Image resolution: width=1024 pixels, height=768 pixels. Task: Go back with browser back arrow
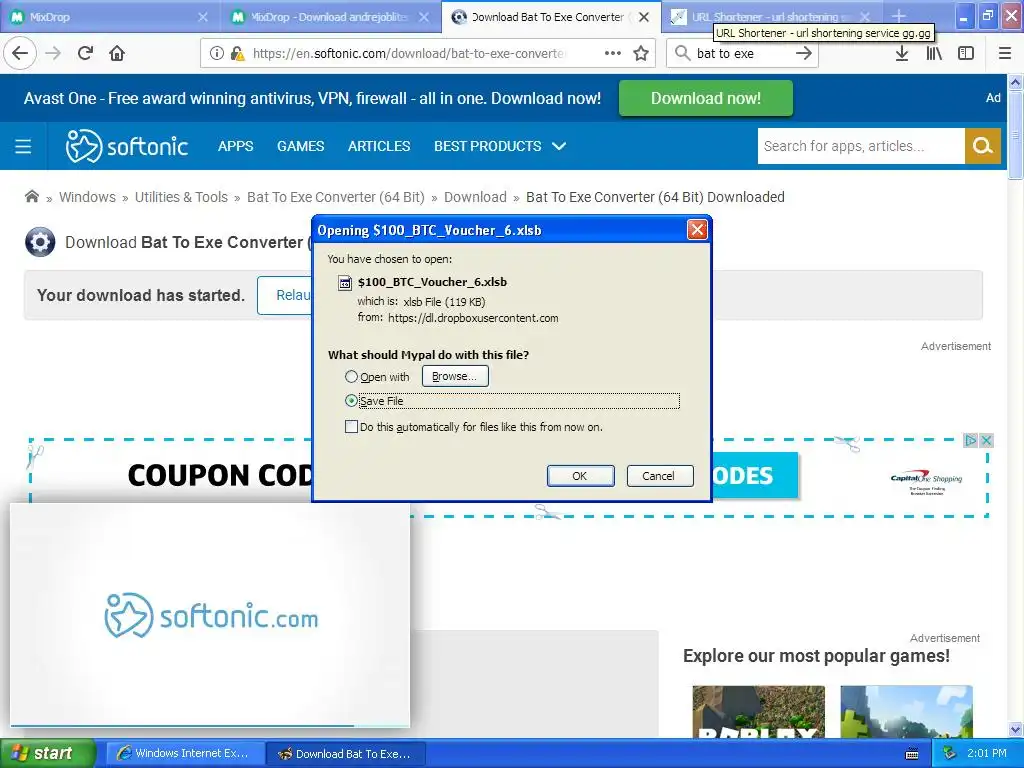point(20,53)
